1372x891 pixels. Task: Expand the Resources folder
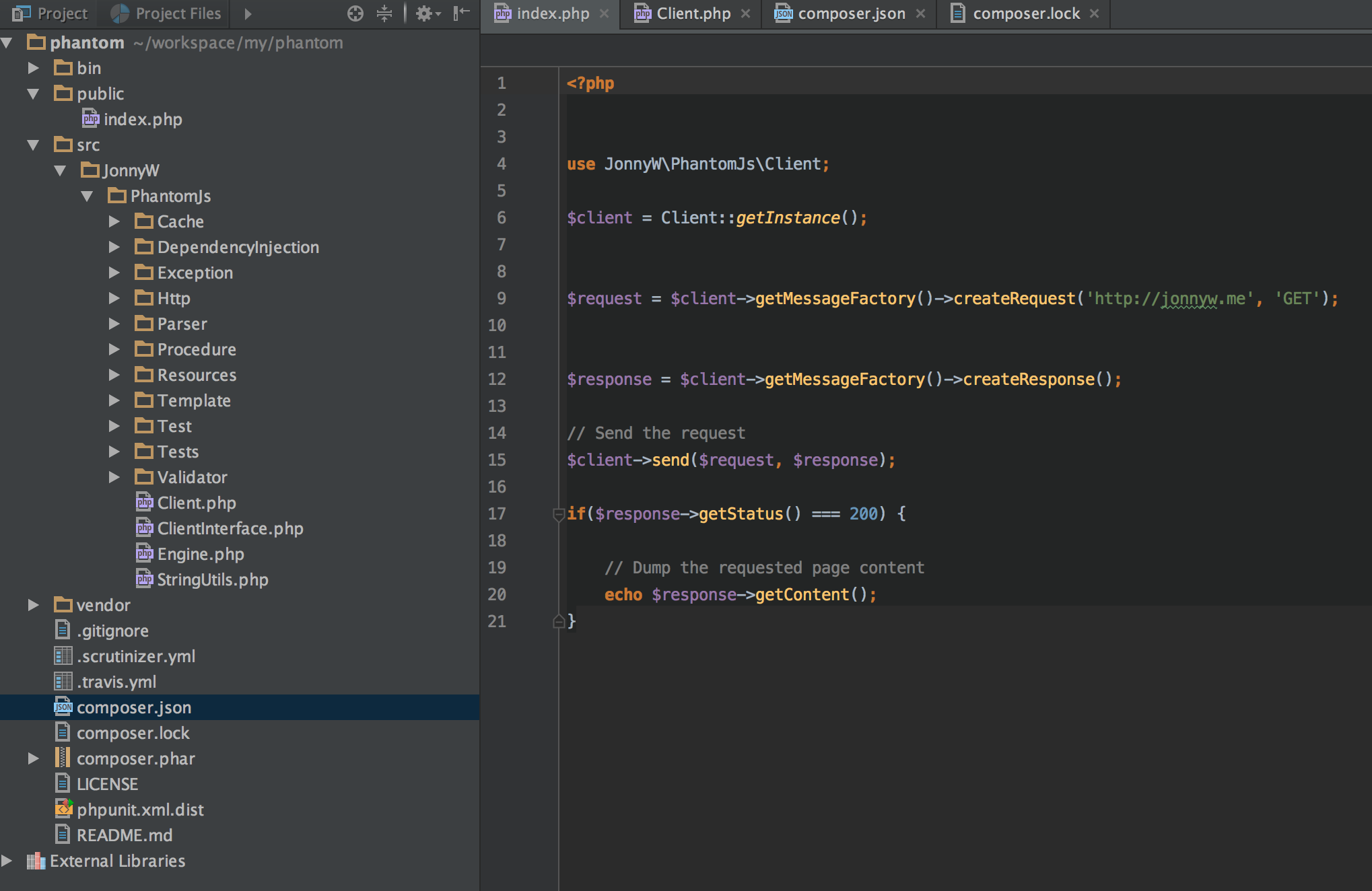point(114,375)
